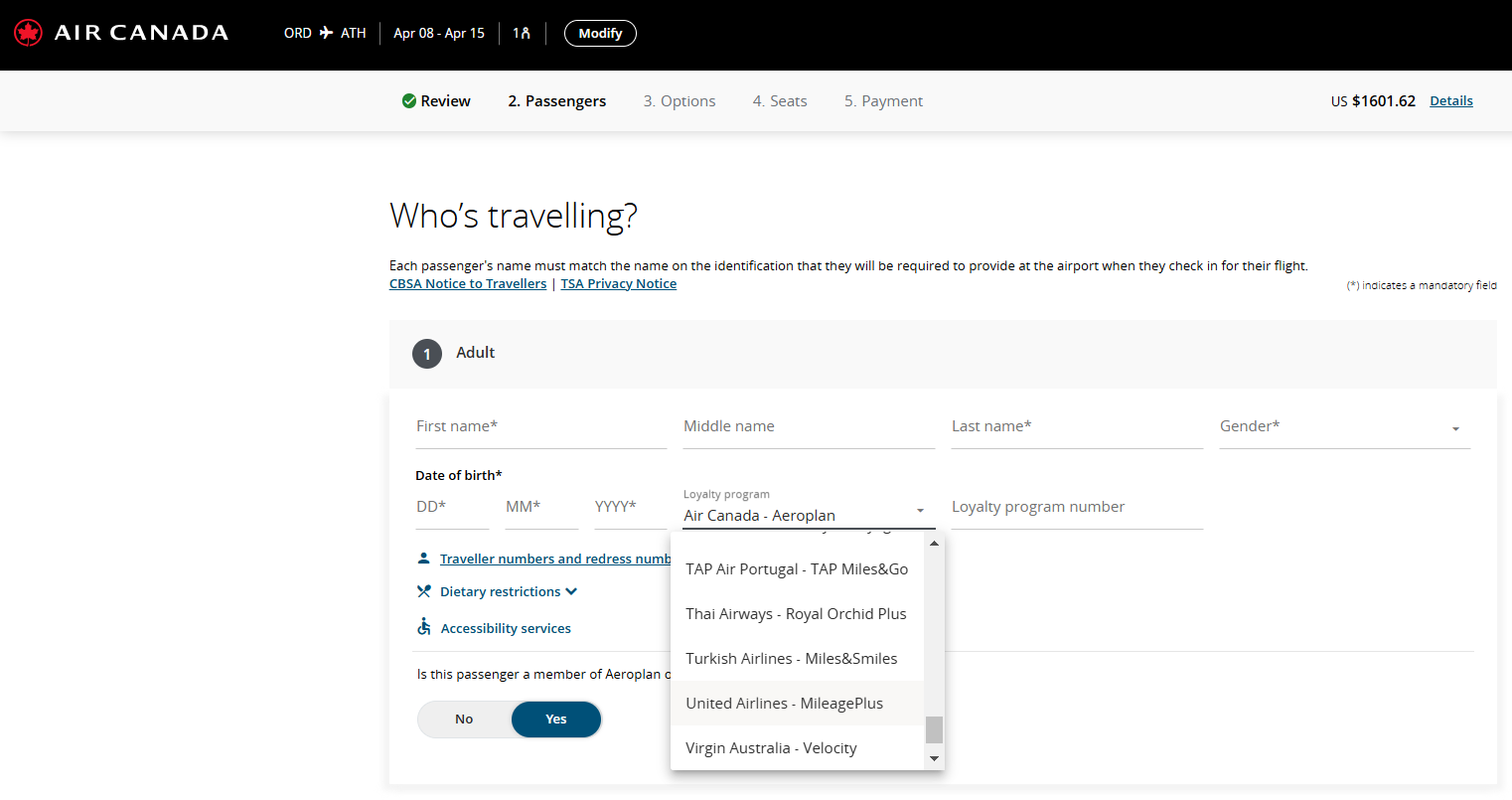Go to the Review step tab
This screenshot has height=800, width=1512.
coord(437,101)
